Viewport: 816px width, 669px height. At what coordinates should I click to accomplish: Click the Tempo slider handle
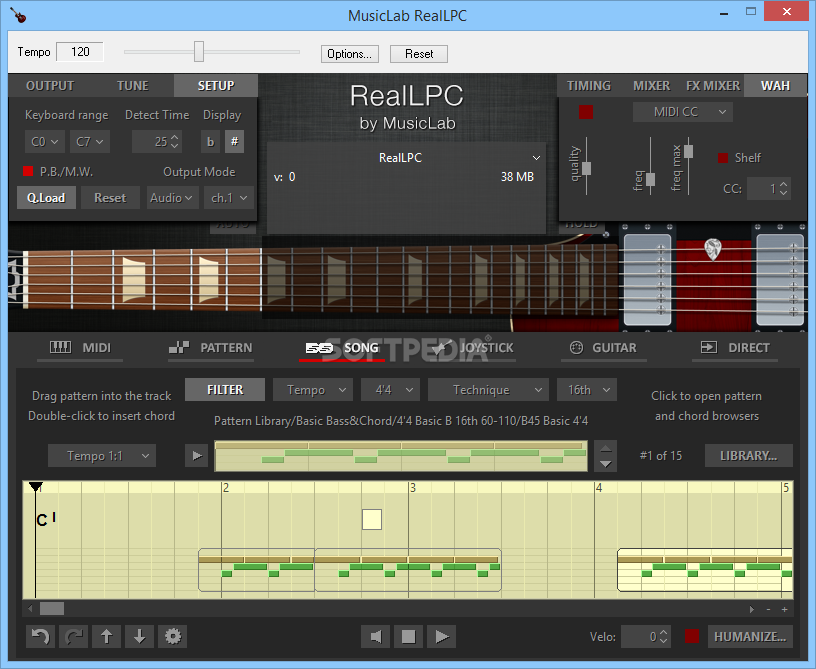(x=199, y=52)
